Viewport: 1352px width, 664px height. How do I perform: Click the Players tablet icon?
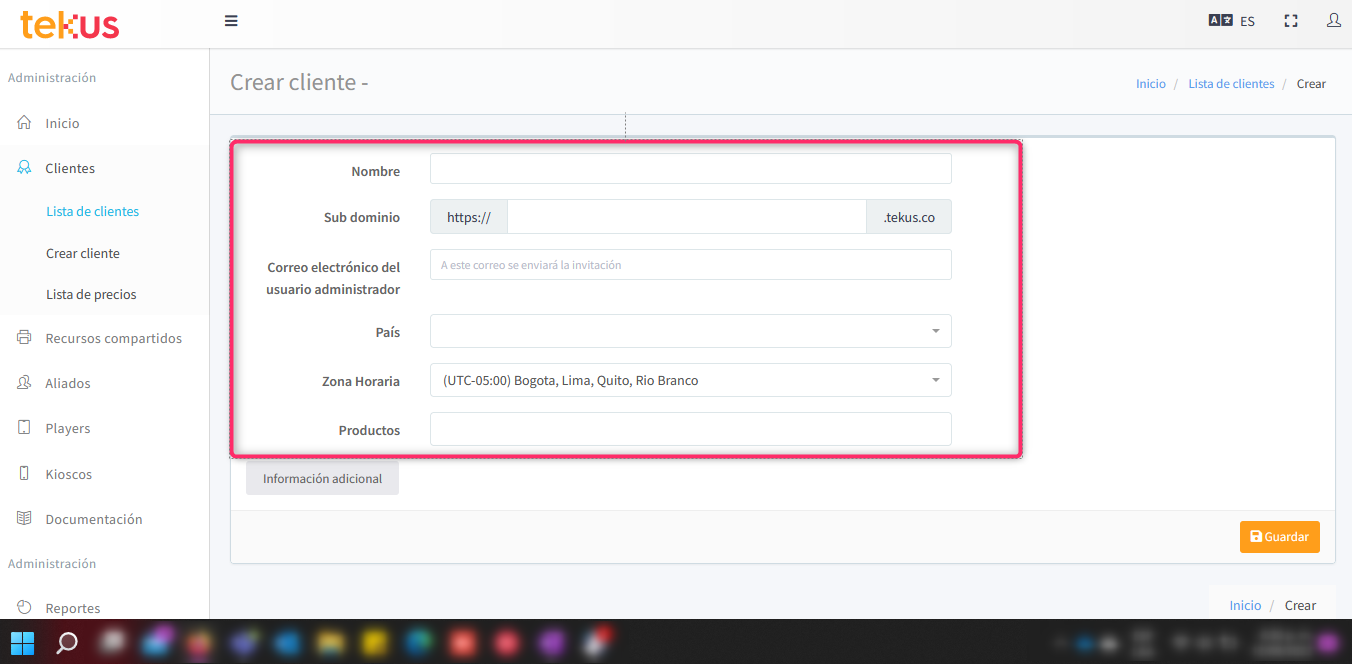point(25,428)
